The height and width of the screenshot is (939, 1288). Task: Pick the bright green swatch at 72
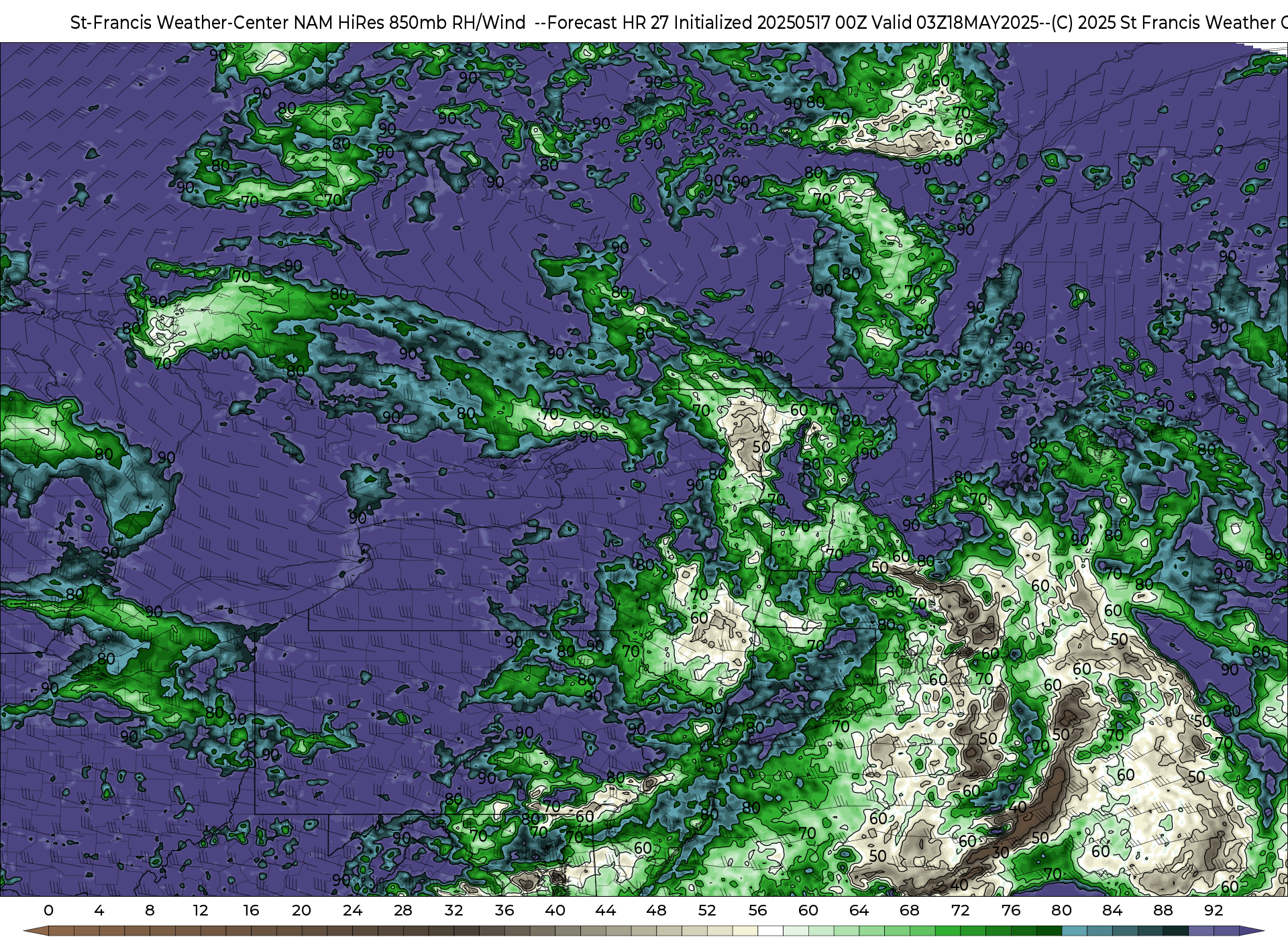973,931
